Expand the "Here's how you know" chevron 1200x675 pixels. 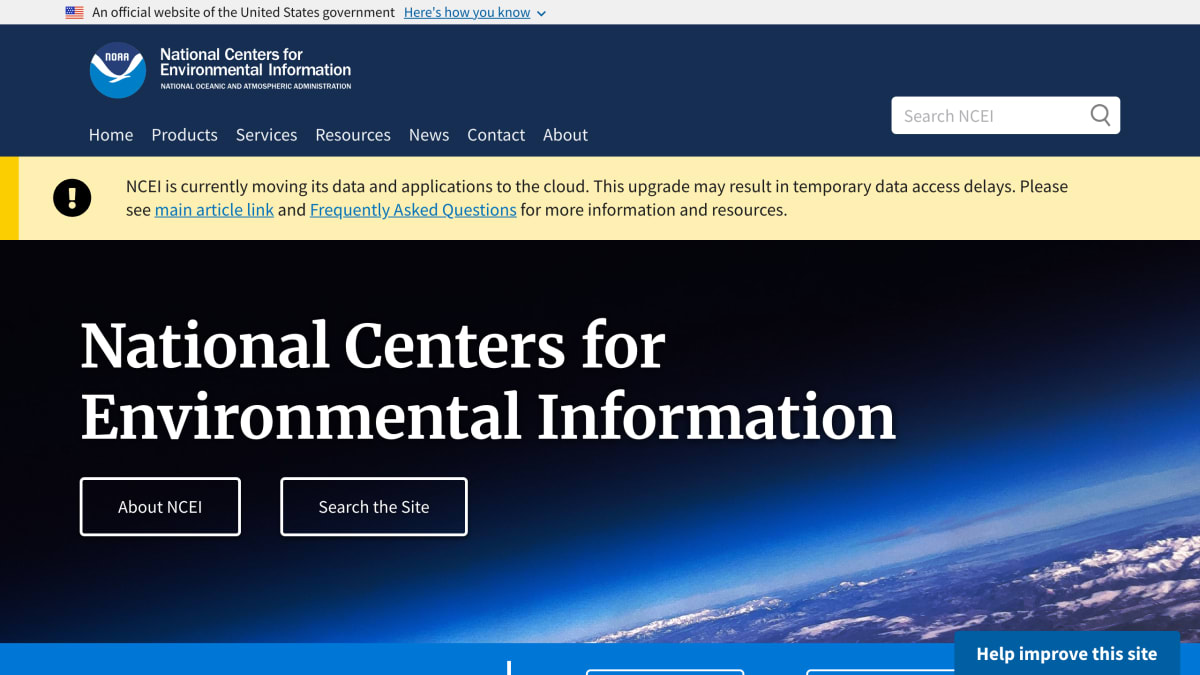click(x=541, y=13)
